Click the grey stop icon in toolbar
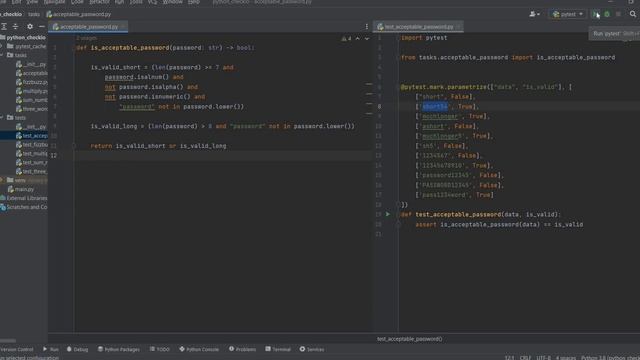Image resolution: width=640 pixels, height=360 pixels. (x=618, y=14)
